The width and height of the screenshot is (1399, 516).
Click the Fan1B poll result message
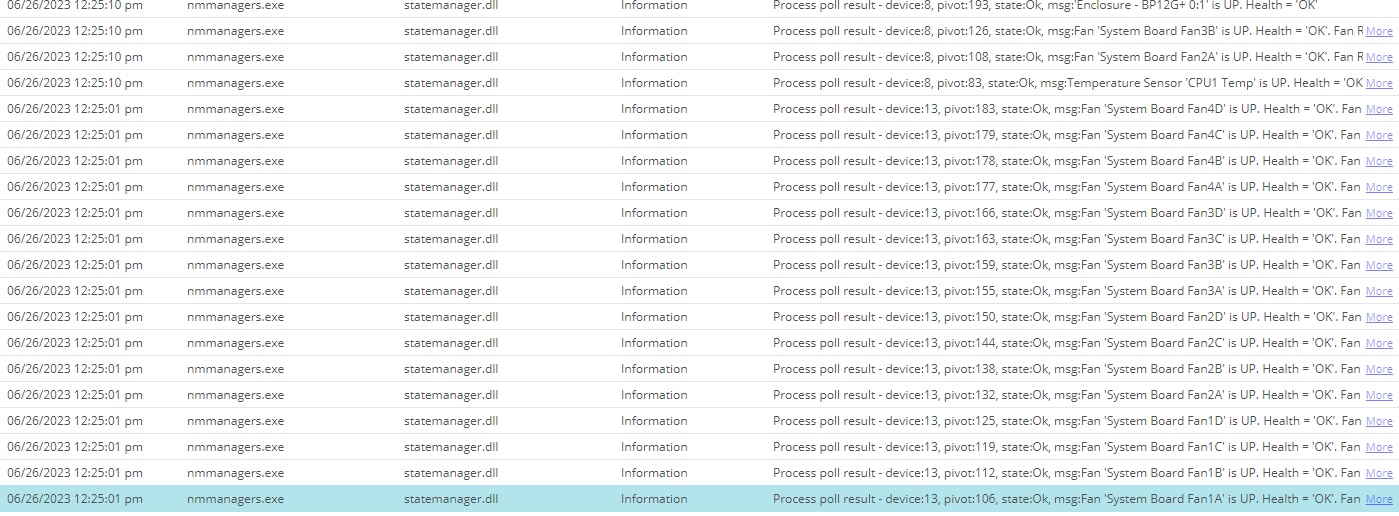(x=1068, y=473)
